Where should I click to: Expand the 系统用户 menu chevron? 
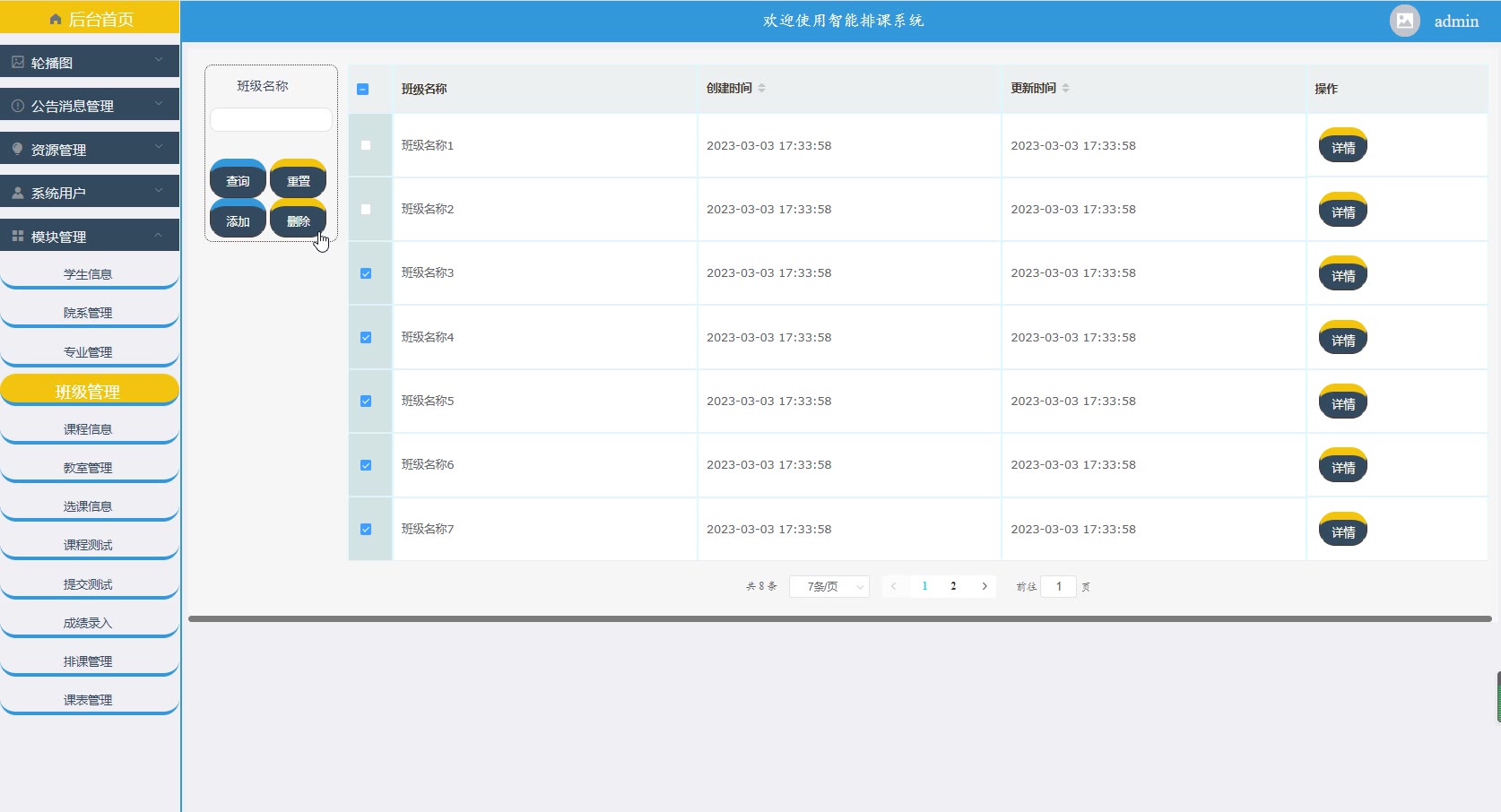159,190
